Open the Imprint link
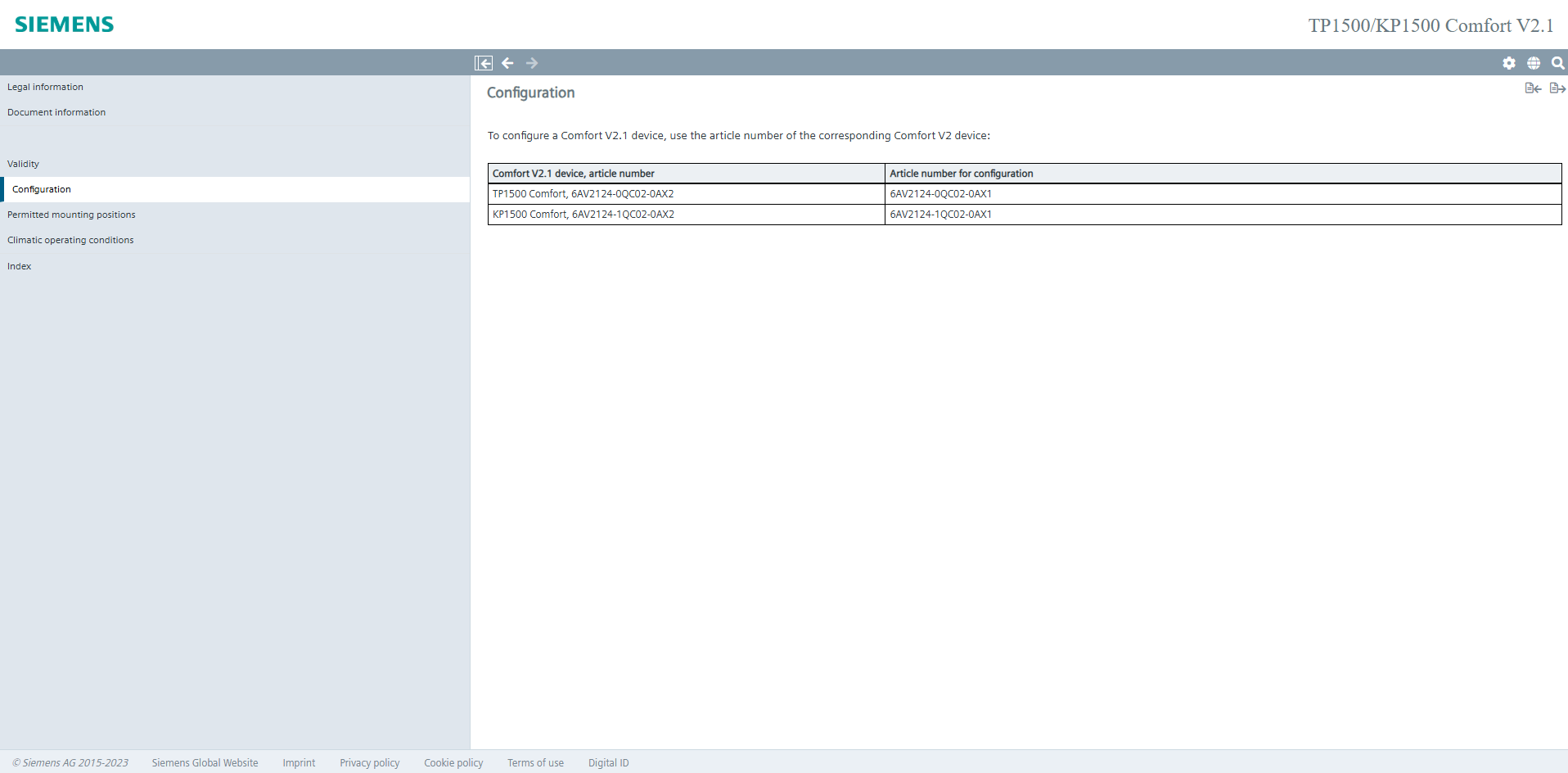1568x773 pixels. [x=299, y=762]
